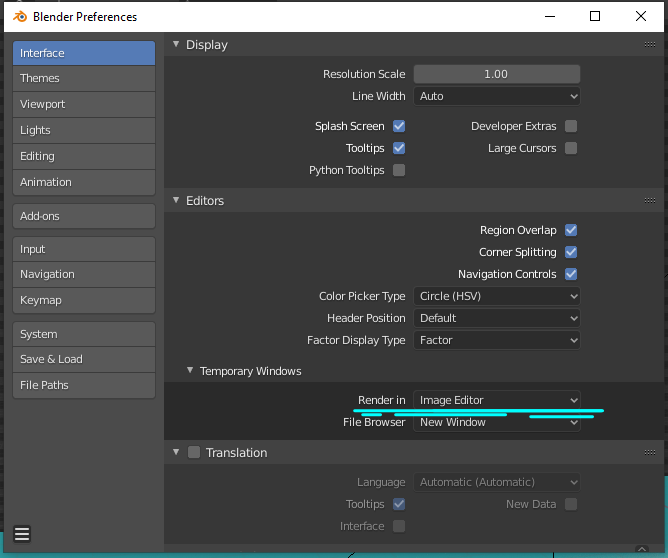Screen dimensions: 668x558
Task: Open the Add-ons tab
Action: coord(84,216)
